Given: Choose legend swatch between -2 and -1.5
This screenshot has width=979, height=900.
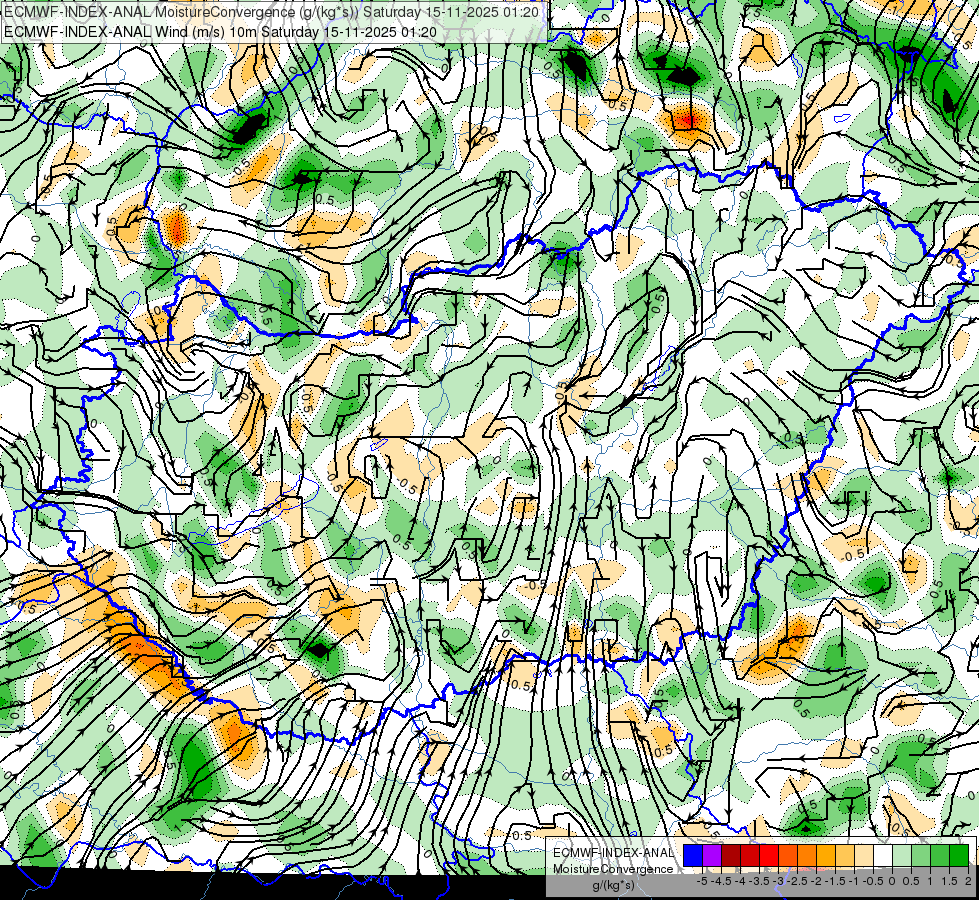Looking at the screenshot, I should point(826,855).
